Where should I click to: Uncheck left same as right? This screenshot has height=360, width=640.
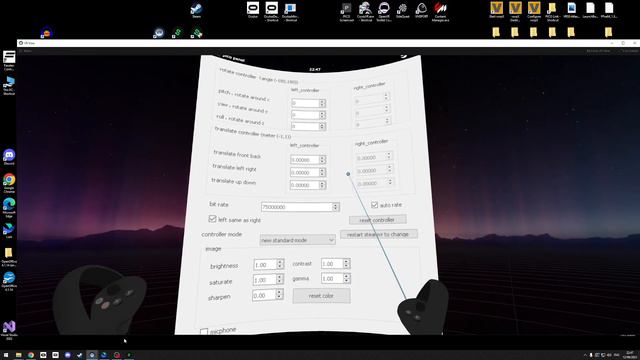212,219
